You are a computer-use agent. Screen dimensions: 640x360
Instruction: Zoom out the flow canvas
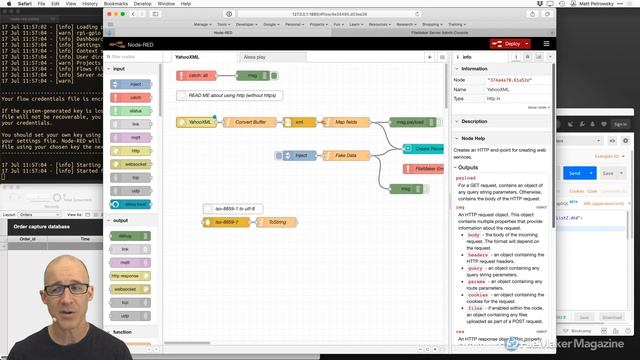[420, 349]
